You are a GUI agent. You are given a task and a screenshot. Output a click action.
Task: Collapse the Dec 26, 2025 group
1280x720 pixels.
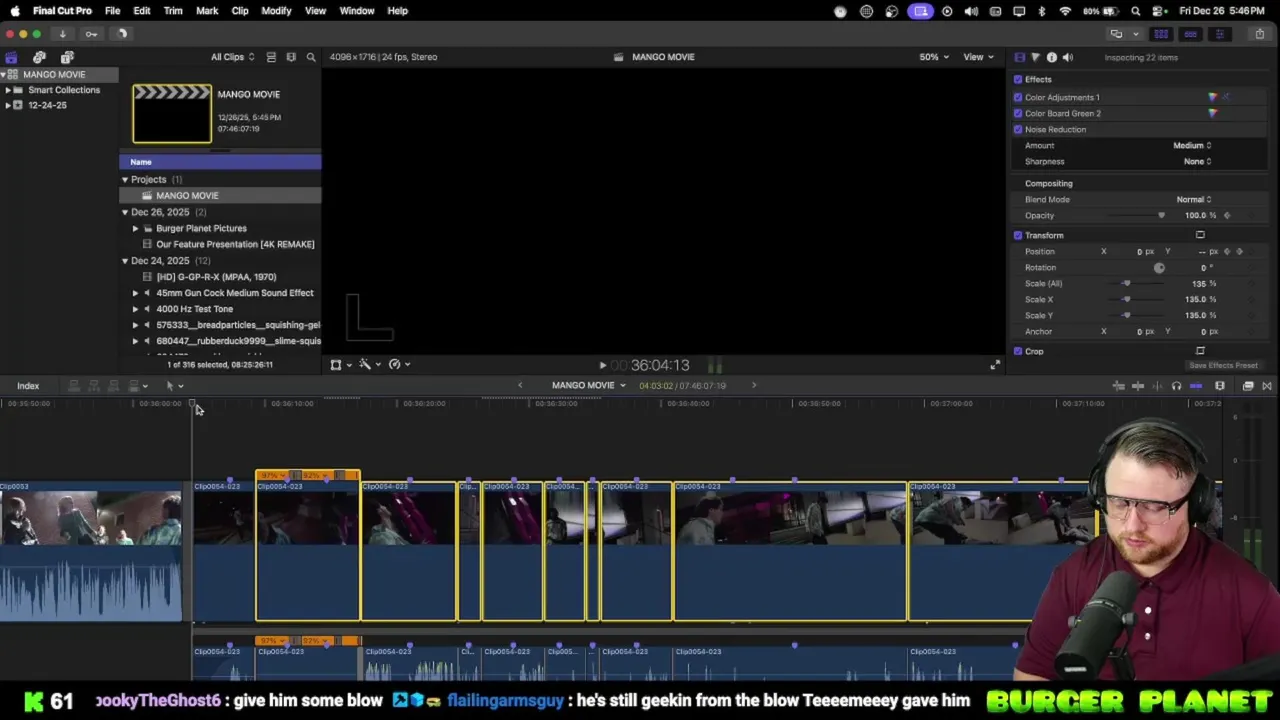(x=125, y=212)
